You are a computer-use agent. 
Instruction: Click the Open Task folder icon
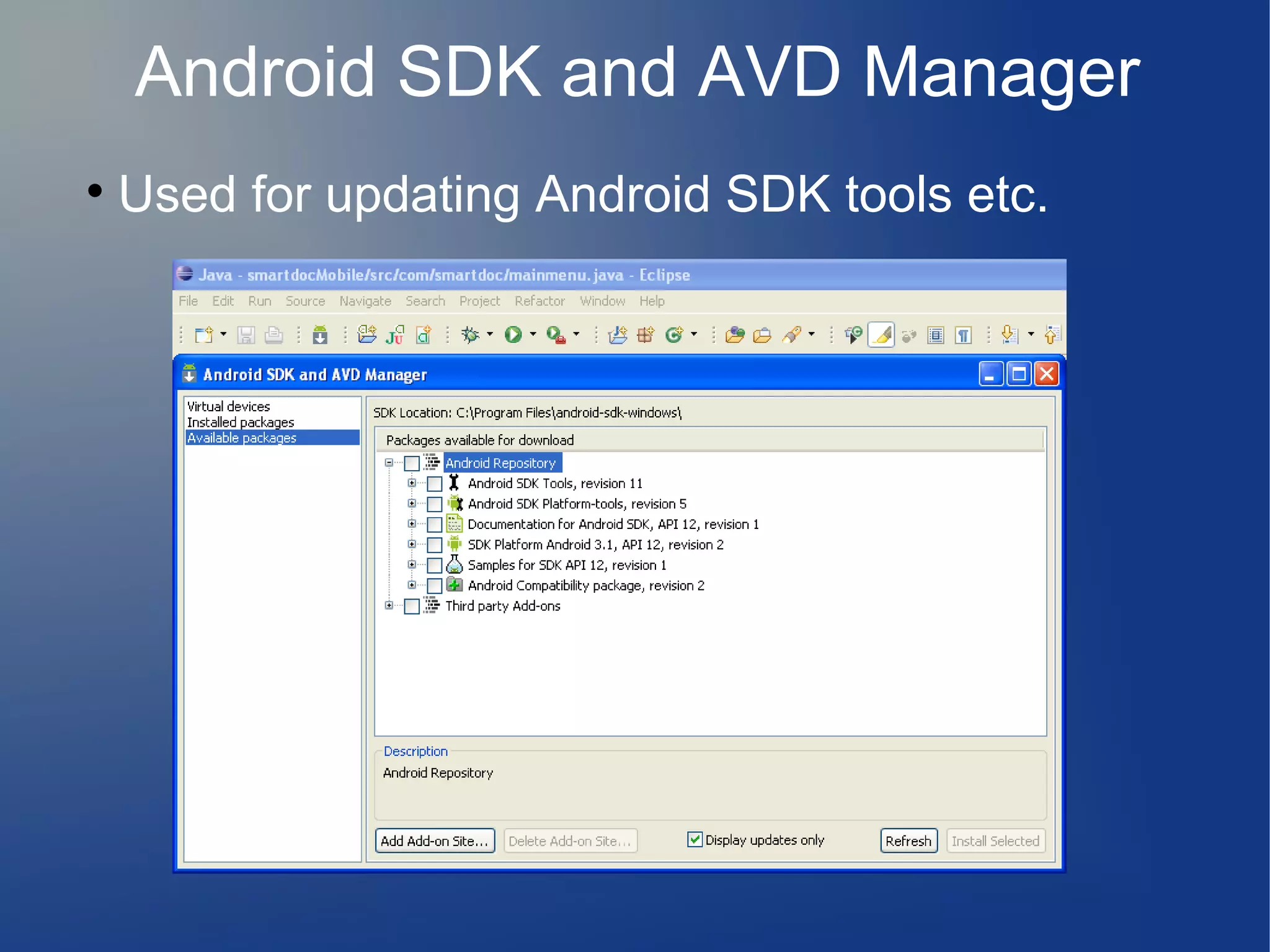(762, 336)
